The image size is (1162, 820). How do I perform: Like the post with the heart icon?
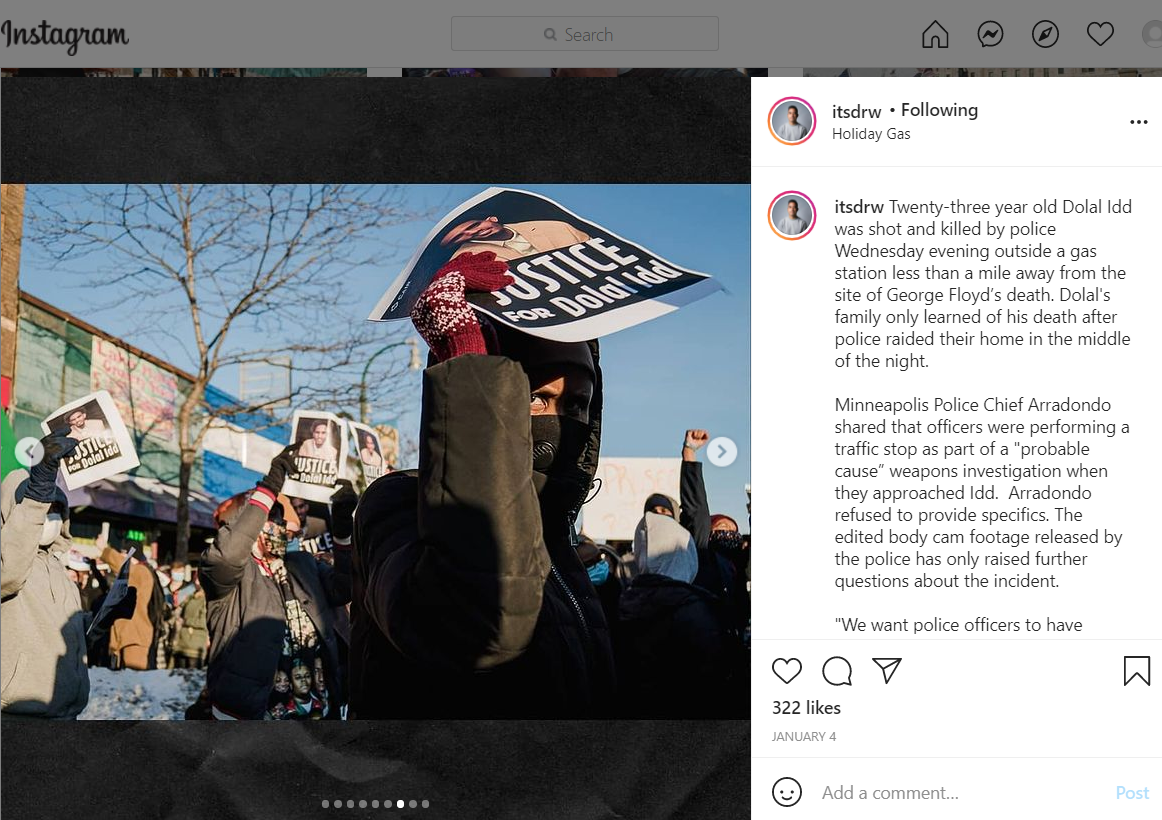[786, 670]
